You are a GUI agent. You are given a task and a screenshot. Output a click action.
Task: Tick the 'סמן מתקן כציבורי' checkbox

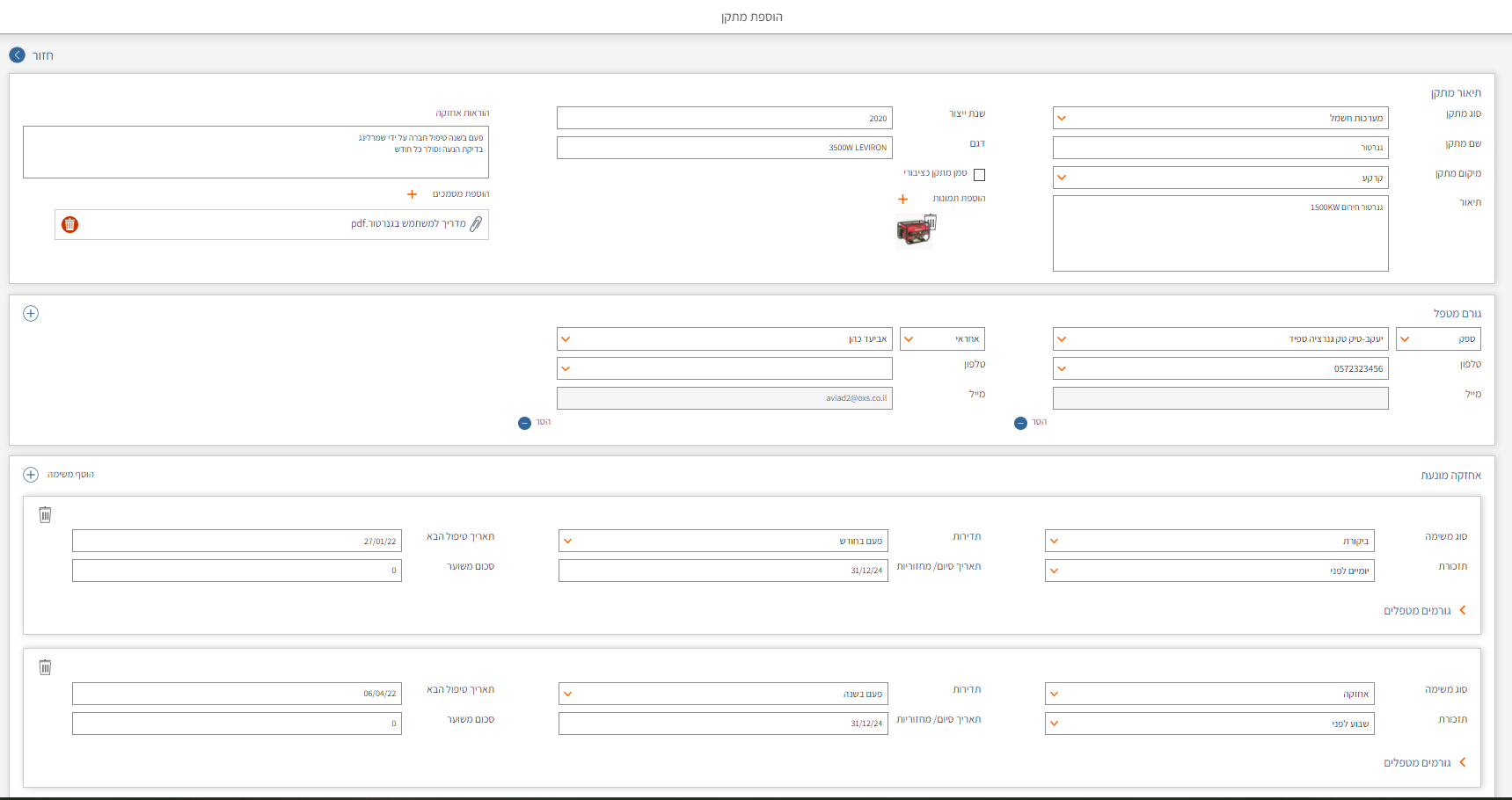(979, 175)
